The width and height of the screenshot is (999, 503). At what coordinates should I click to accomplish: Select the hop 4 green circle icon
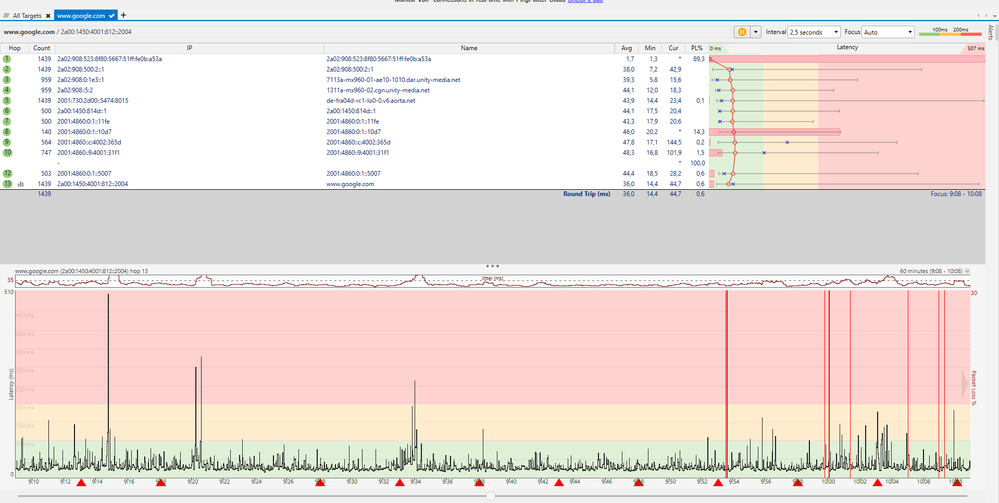pos(7,90)
